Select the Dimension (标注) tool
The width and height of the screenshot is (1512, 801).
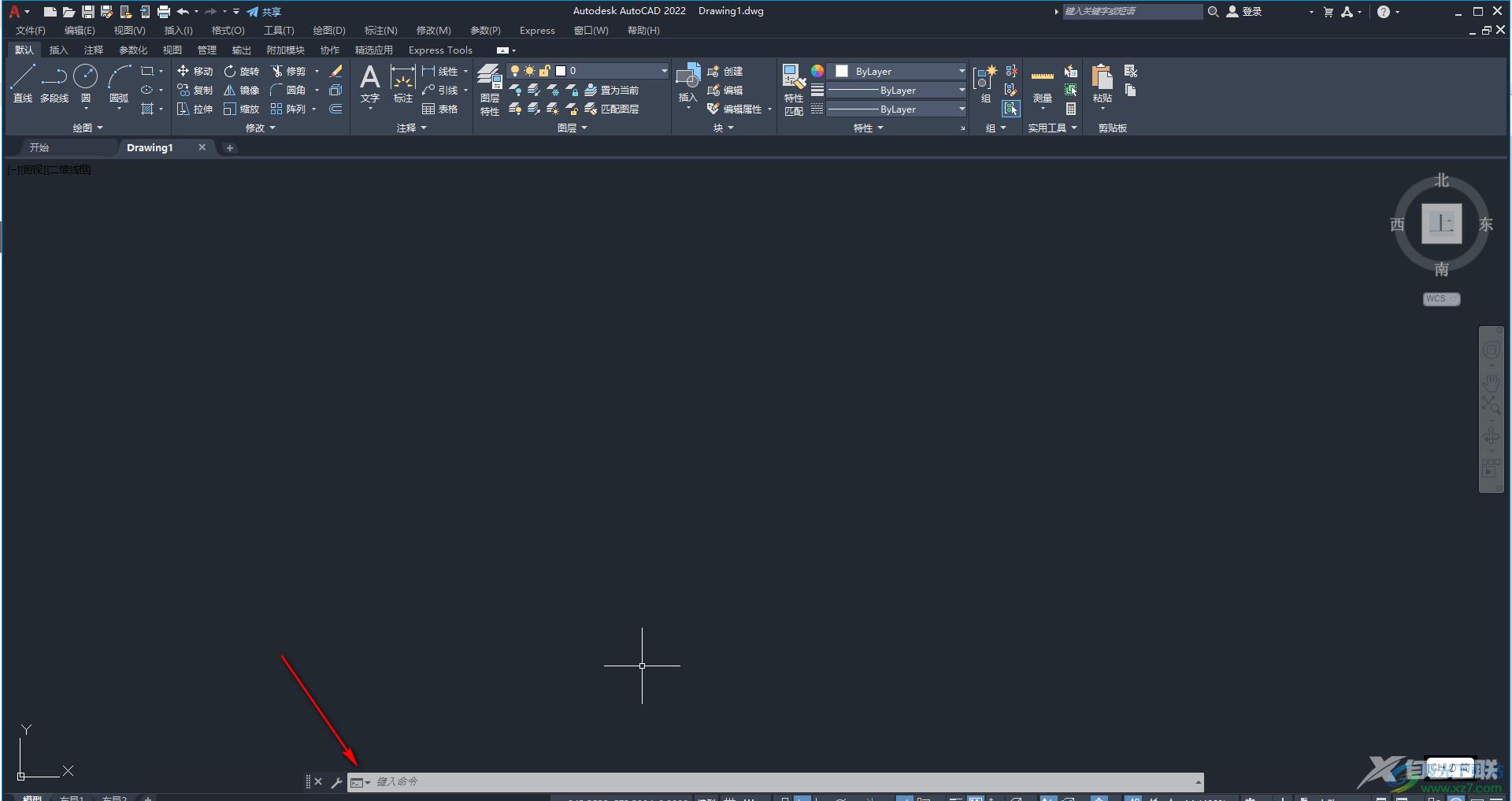402,83
